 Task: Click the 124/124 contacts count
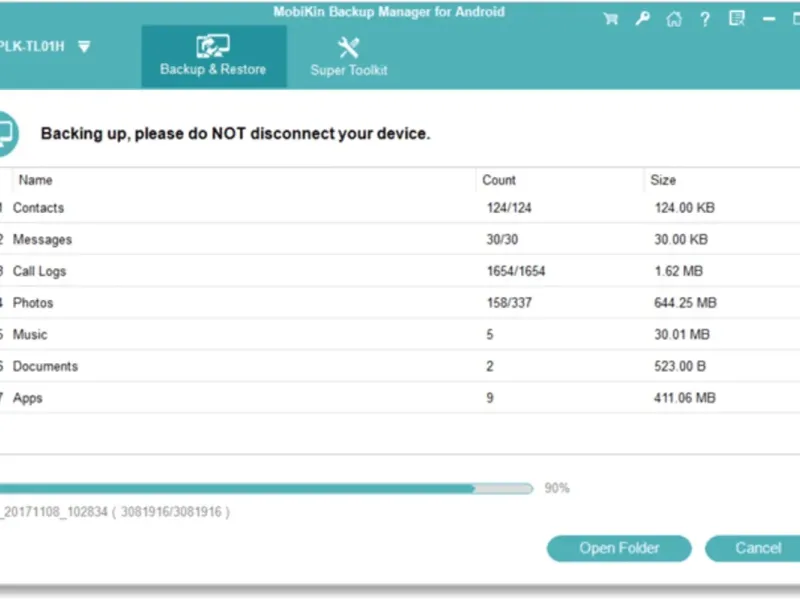[509, 208]
